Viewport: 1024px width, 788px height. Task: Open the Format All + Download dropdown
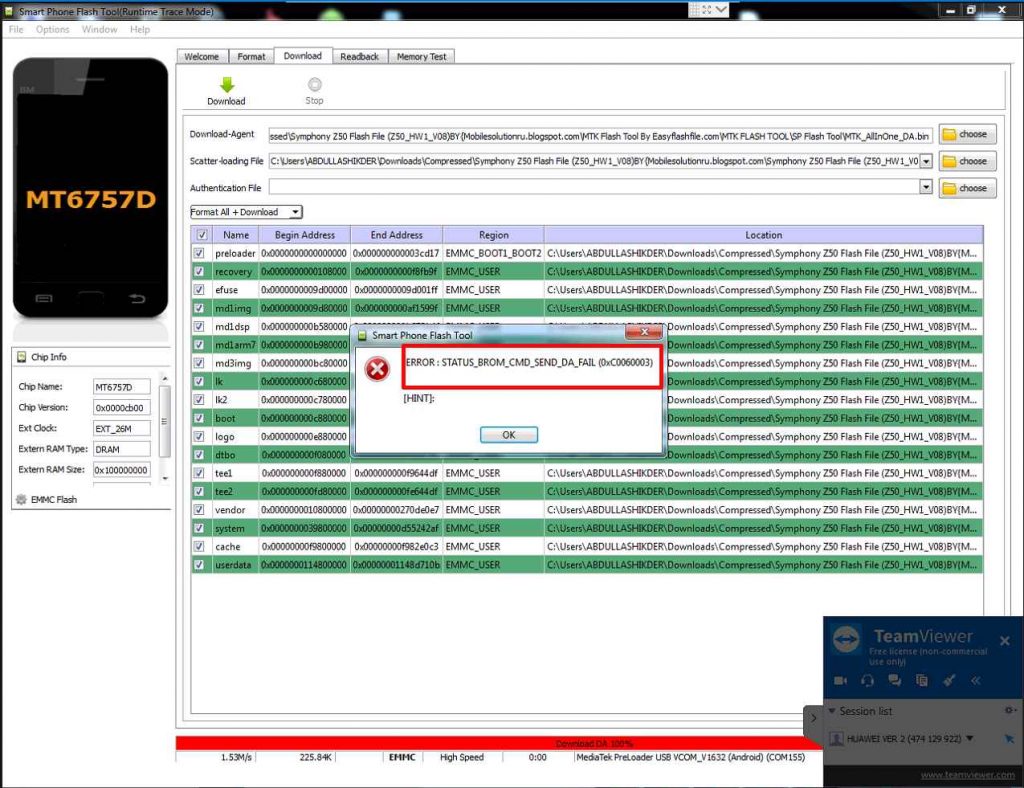[246, 212]
